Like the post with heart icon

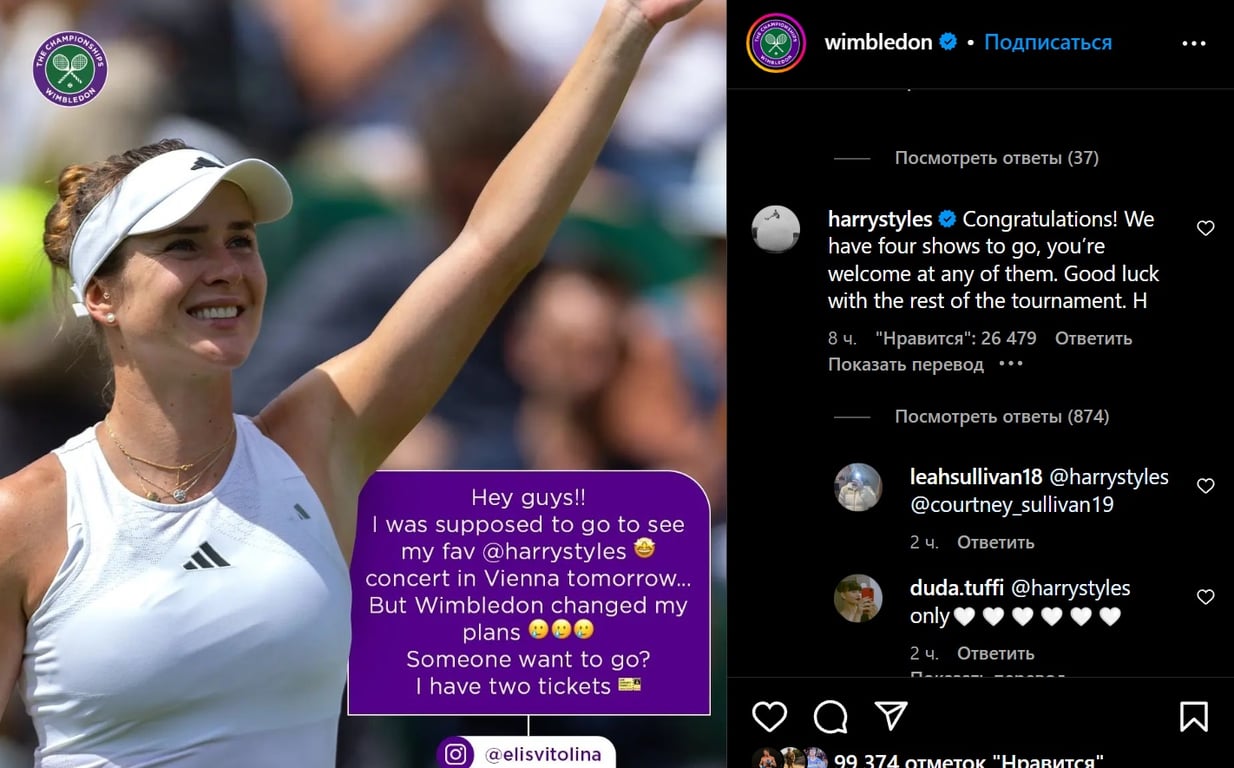[769, 716]
